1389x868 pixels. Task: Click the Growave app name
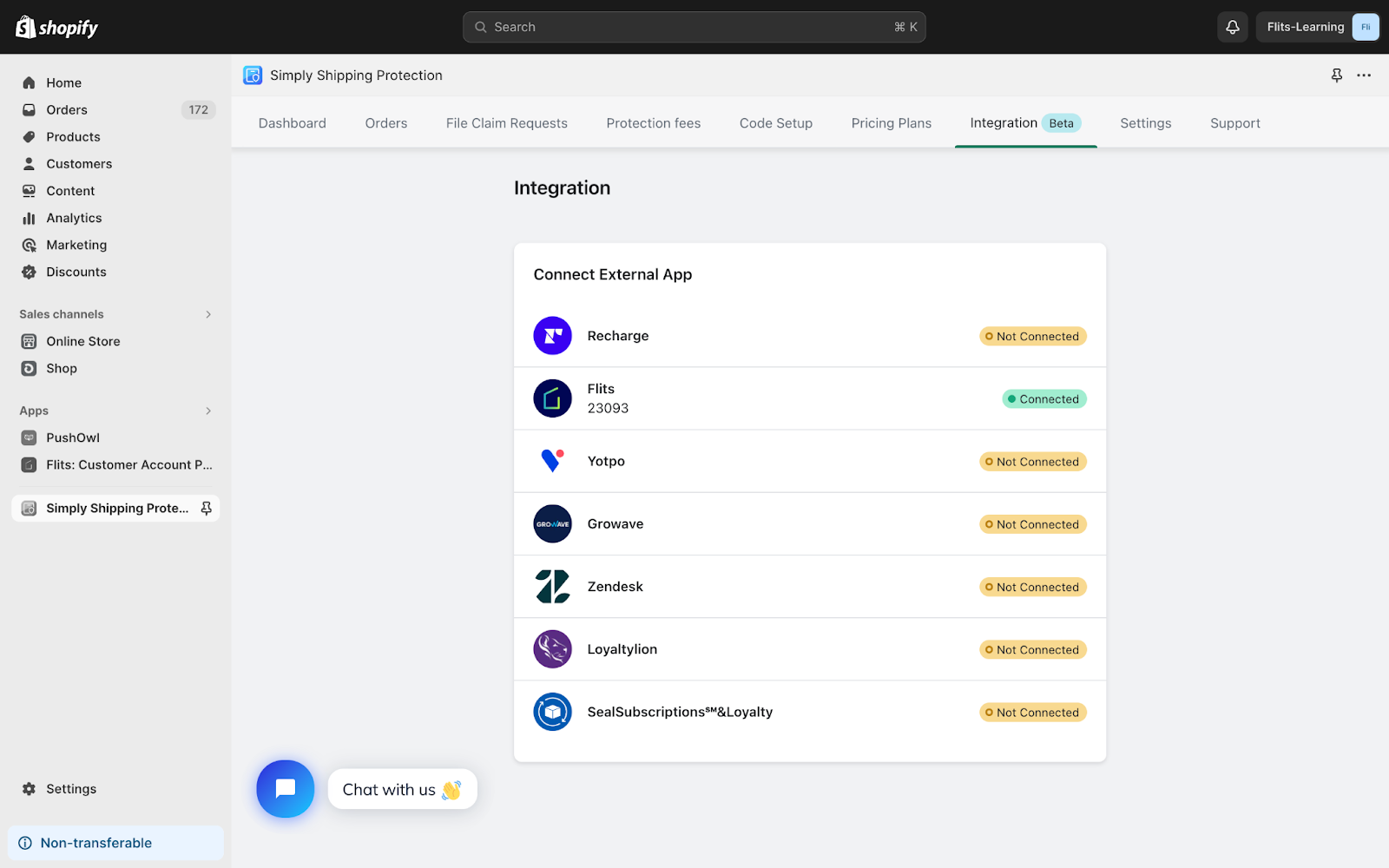[x=616, y=523]
